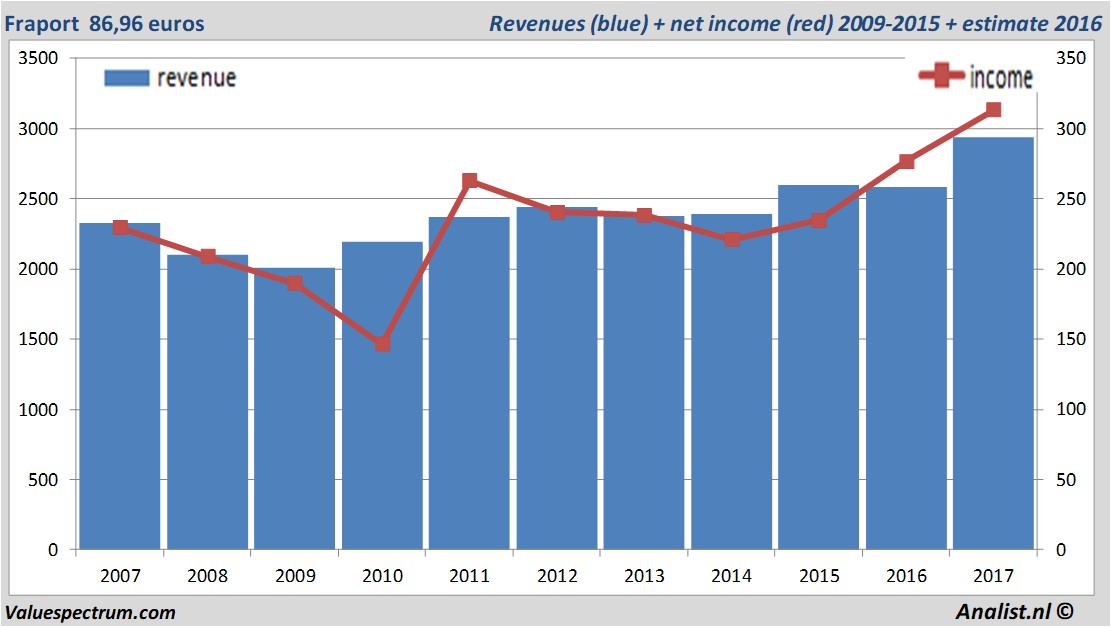Click the 2009 income data marker
This screenshot has width=1111, height=627.
coord(295,283)
